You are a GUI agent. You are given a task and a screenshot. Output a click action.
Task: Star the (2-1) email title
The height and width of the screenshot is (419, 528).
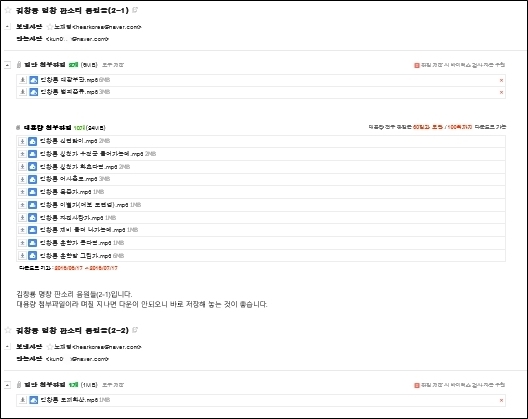point(8,10)
